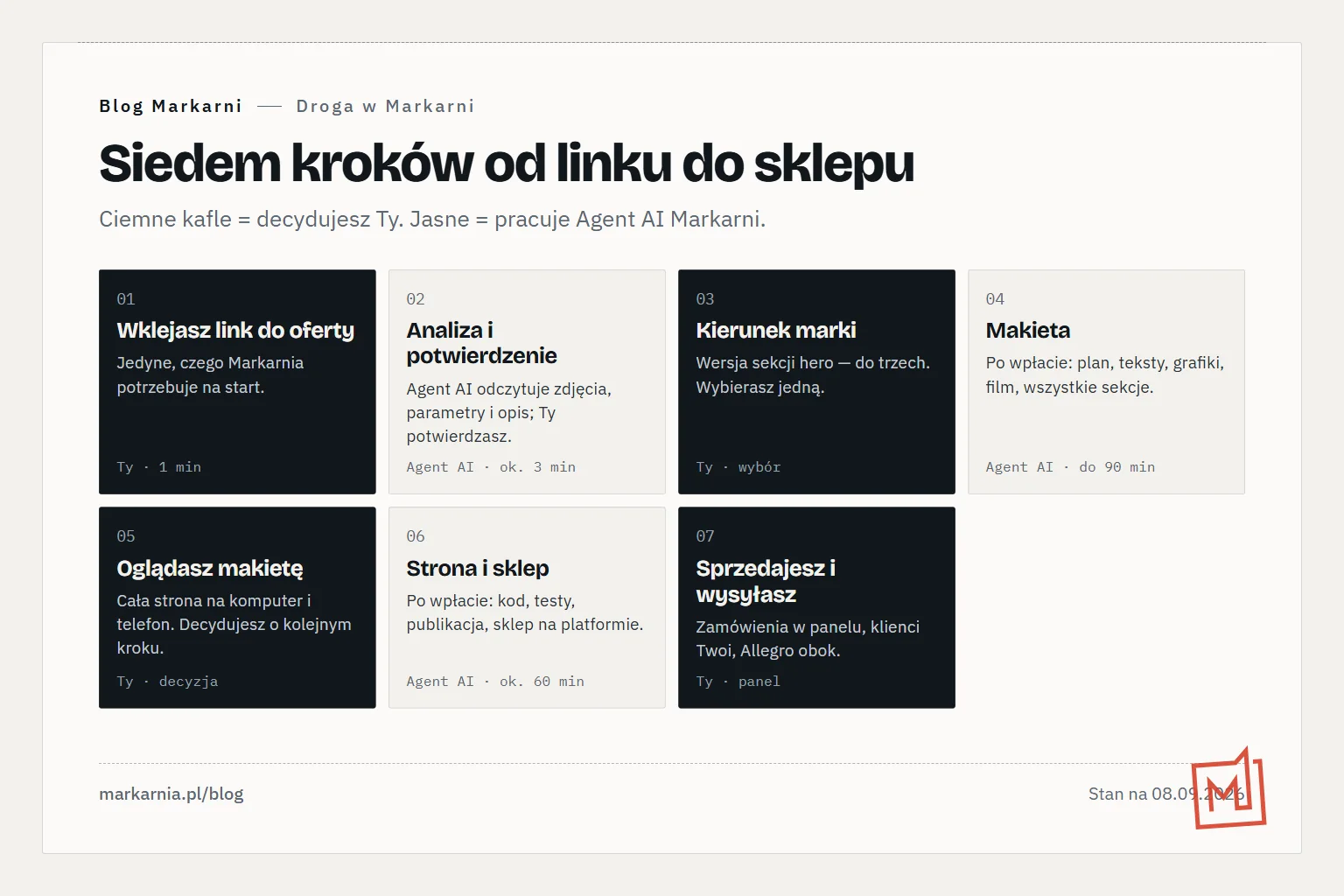Click the text Ty · 1 min

(x=159, y=467)
